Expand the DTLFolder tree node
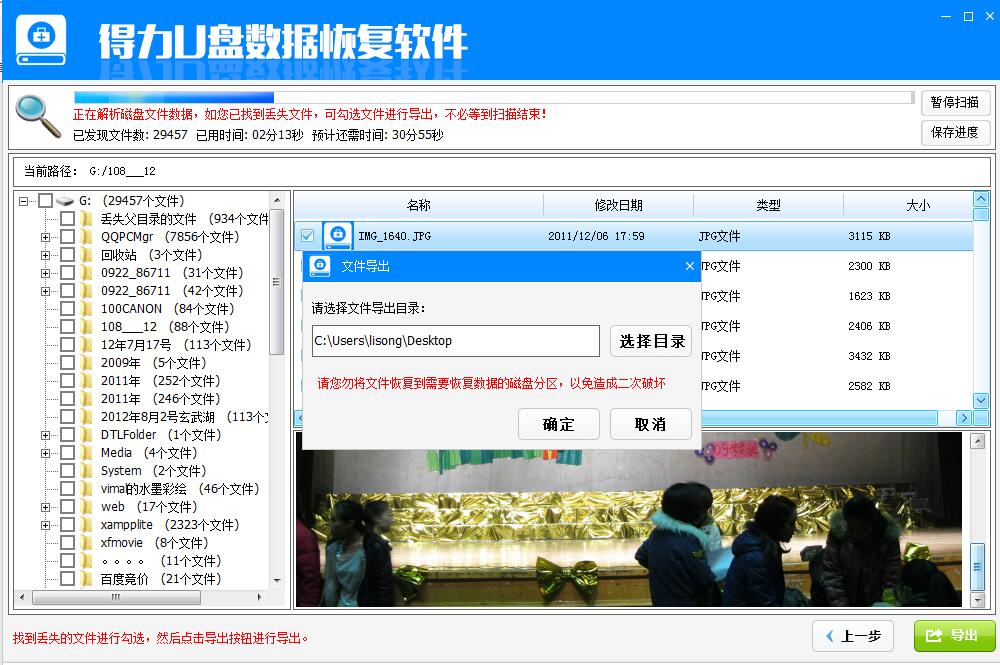The width and height of the screenshot is (1000, 665). (45, 434)
